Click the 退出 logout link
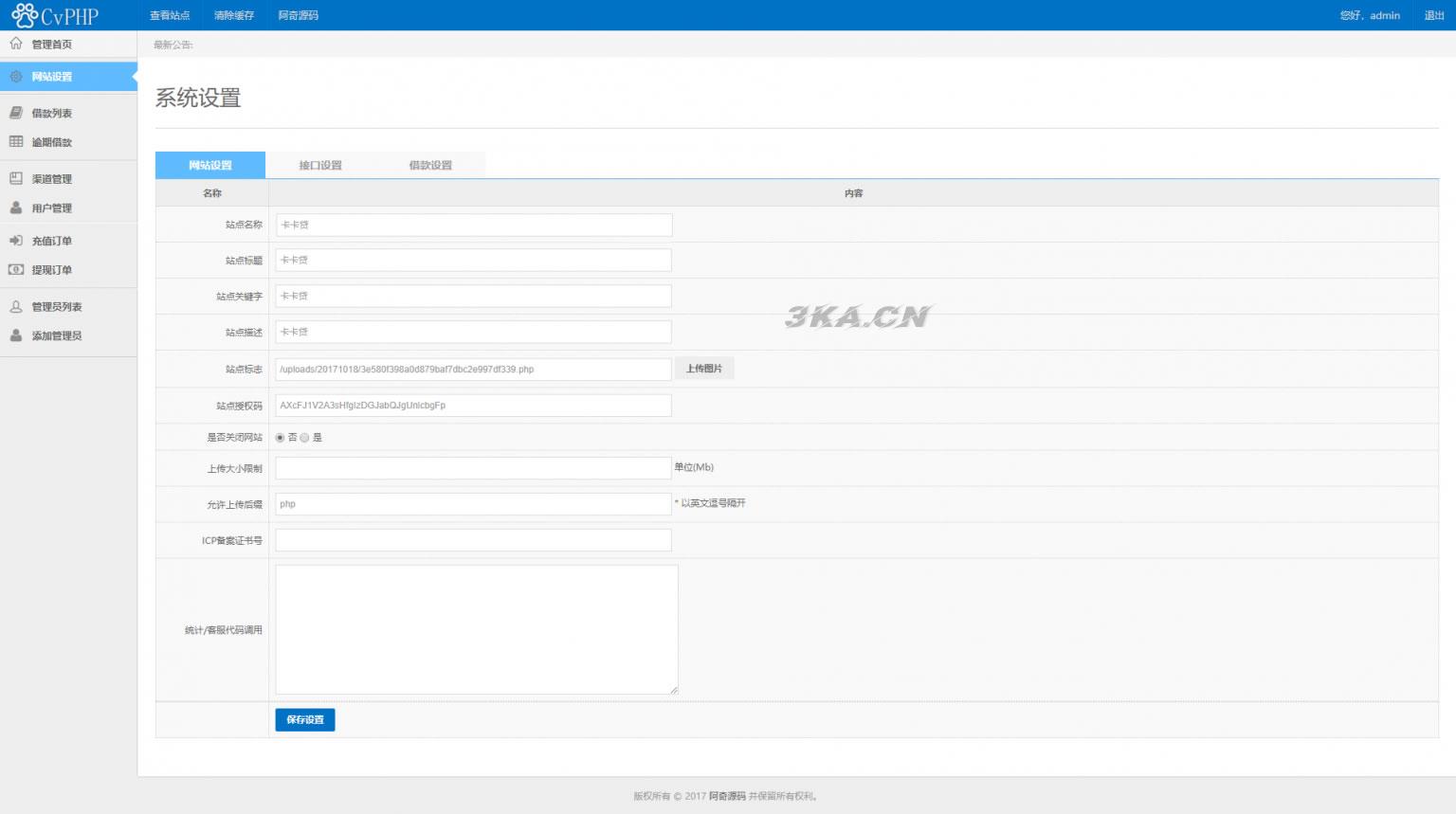 coord(1434,15)
